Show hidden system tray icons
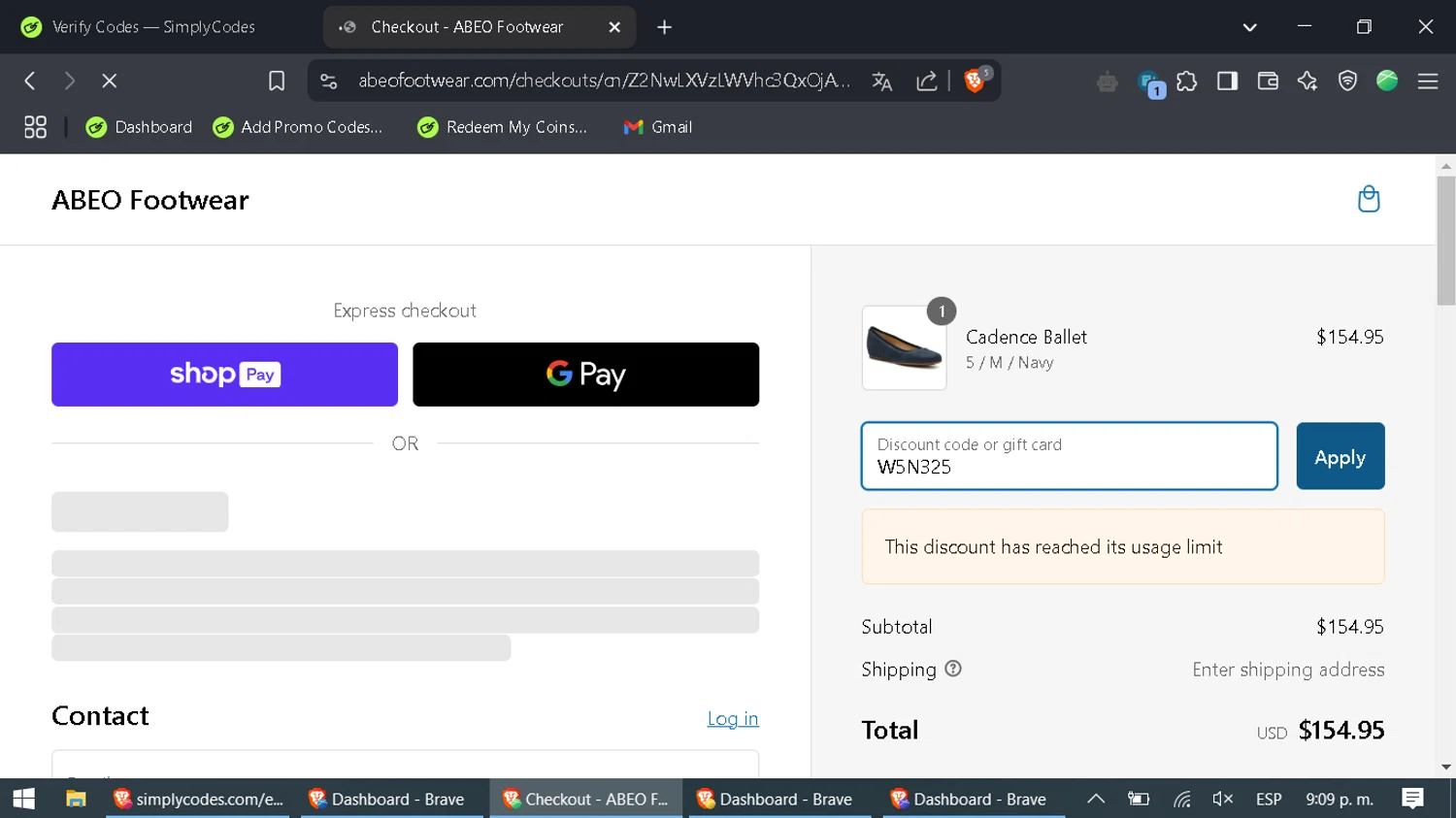 [1096, 799]
